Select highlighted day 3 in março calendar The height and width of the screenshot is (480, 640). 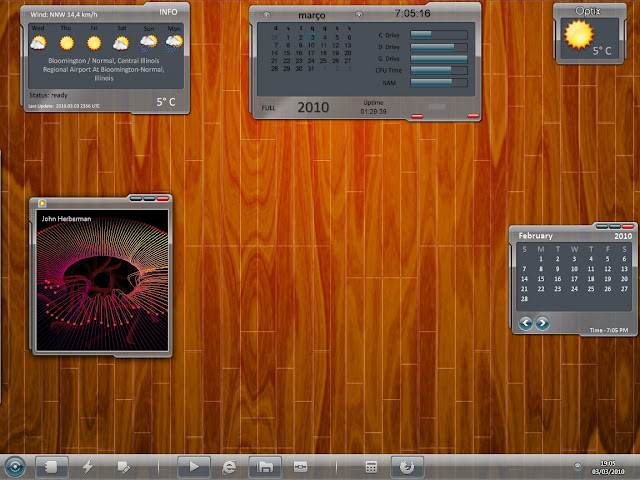(x=312, y=37)
